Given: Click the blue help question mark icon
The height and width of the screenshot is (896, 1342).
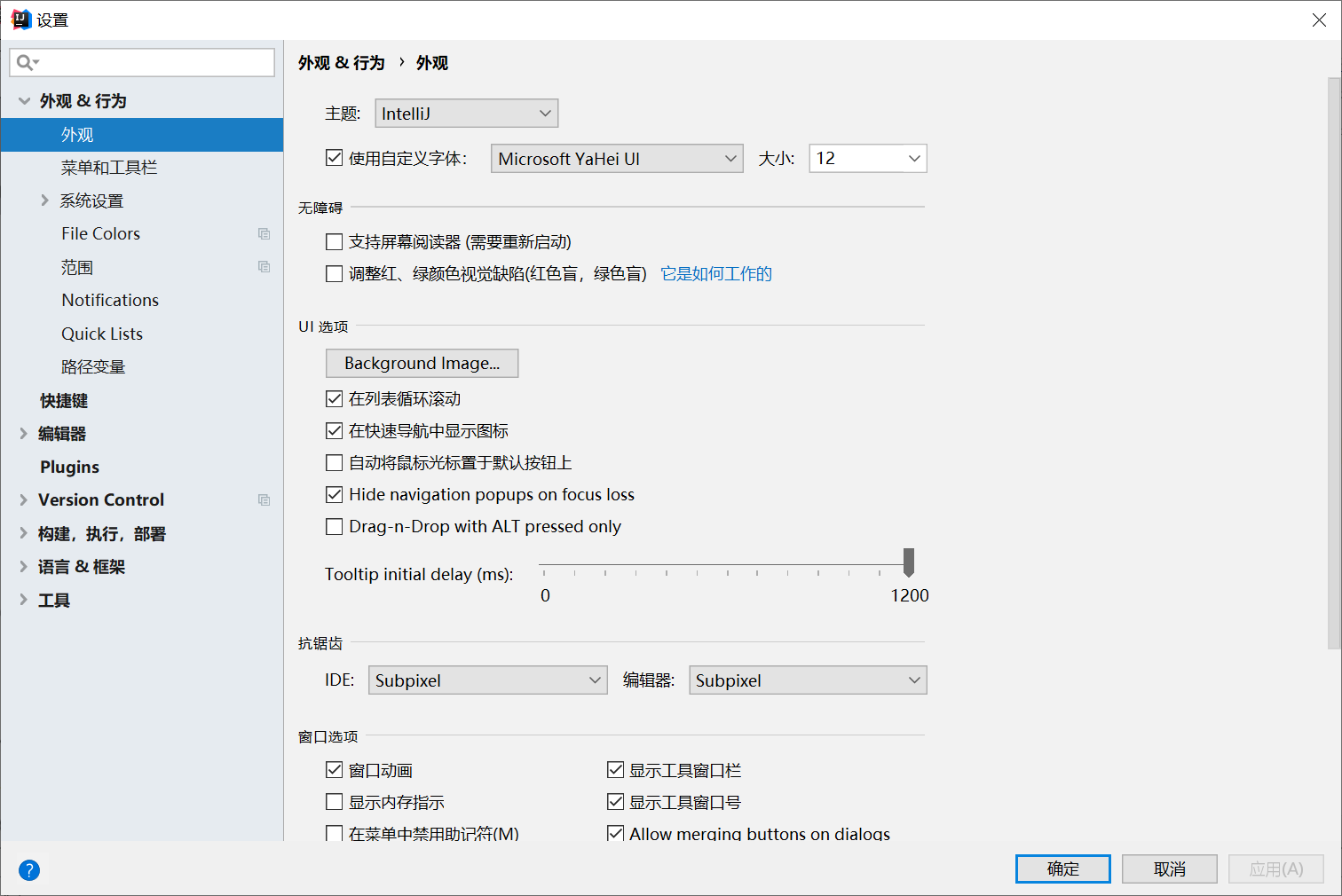Looking at the screenshot, I should coord(29,870).
